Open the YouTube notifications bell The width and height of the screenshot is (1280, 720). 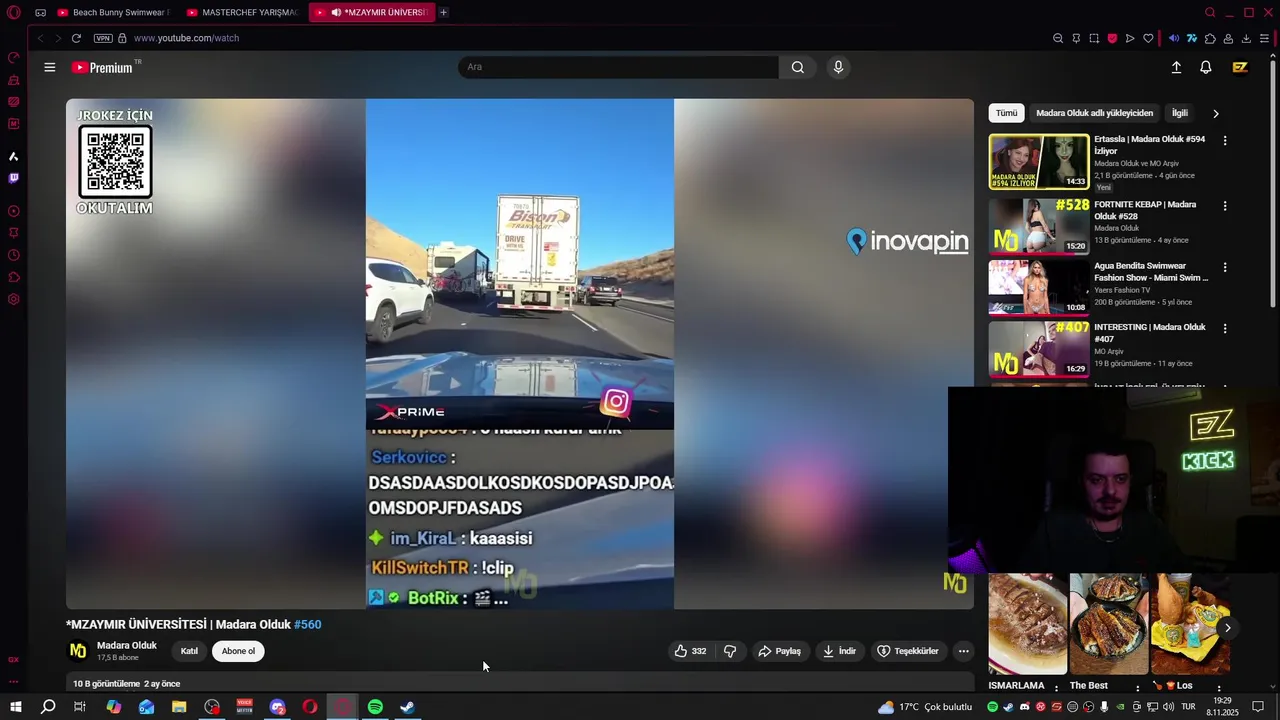(x=1206, y=67)
